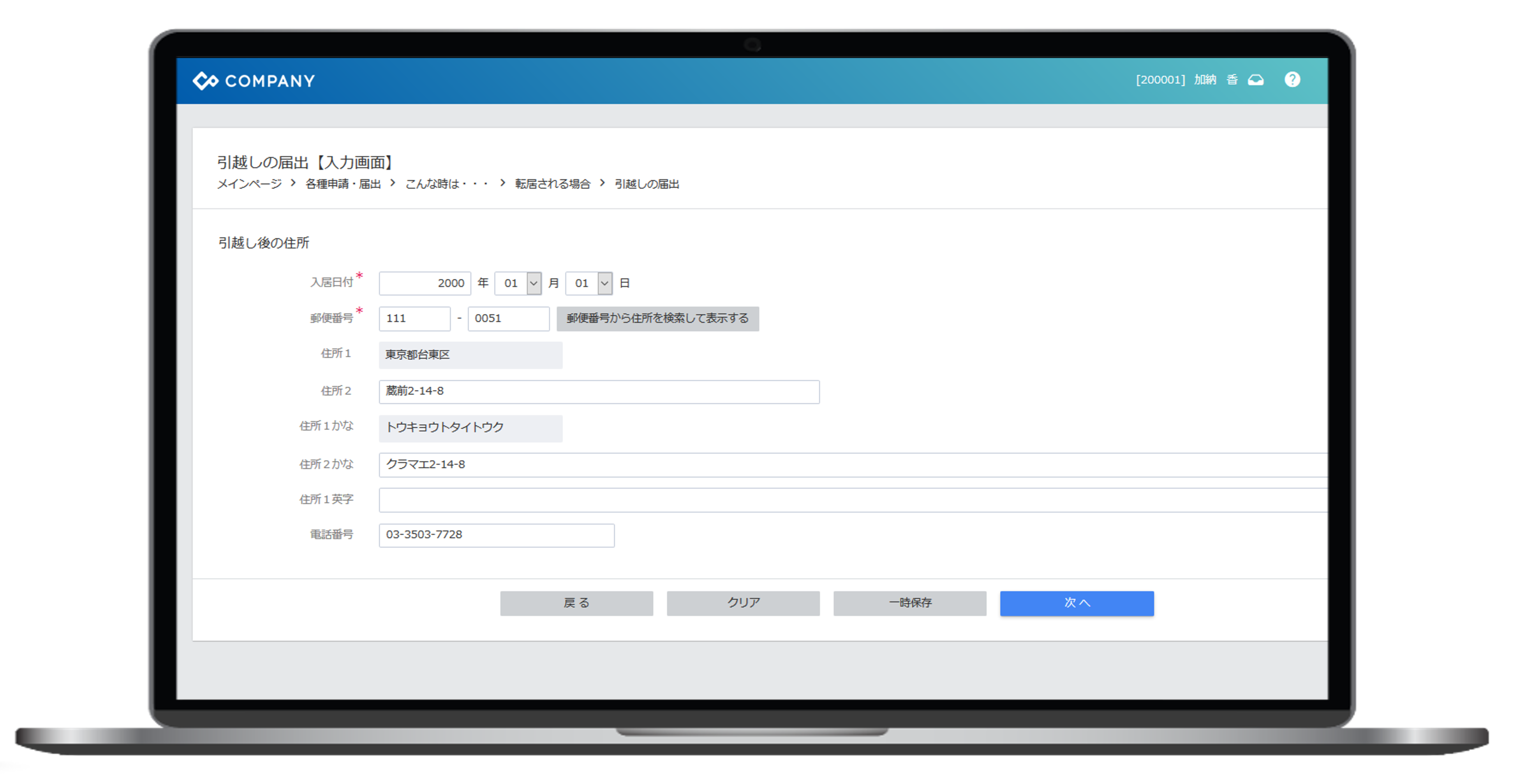Go to メインページ breadcrumb link
Screen dimensions: 1519x784
(249, 184)
